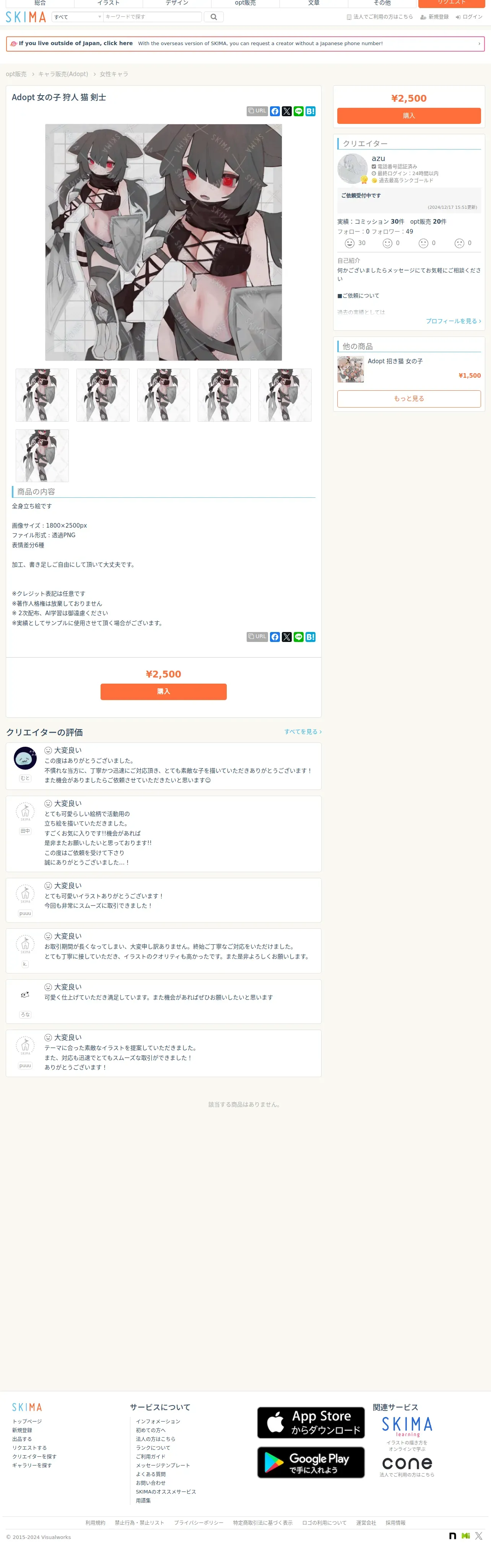Open the すべて category dropdown
This screenshot has height=1568, width=491.
[x=77, y=17]
